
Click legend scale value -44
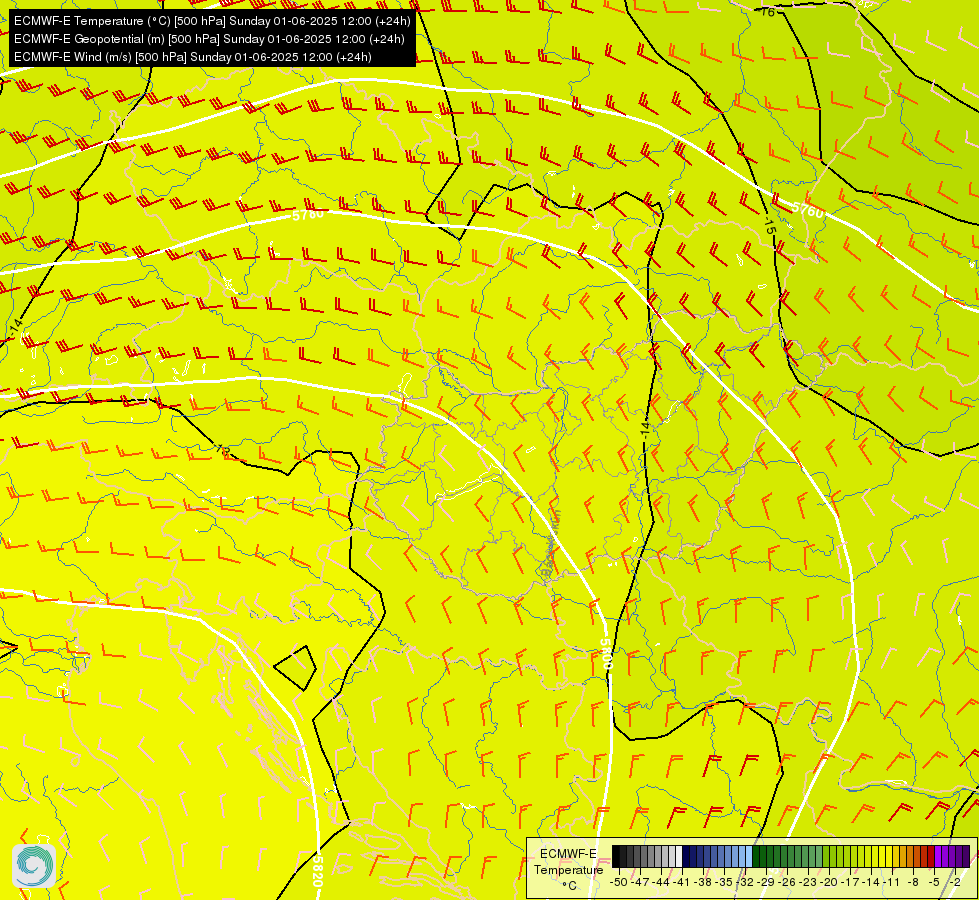[x=661, y=882]
